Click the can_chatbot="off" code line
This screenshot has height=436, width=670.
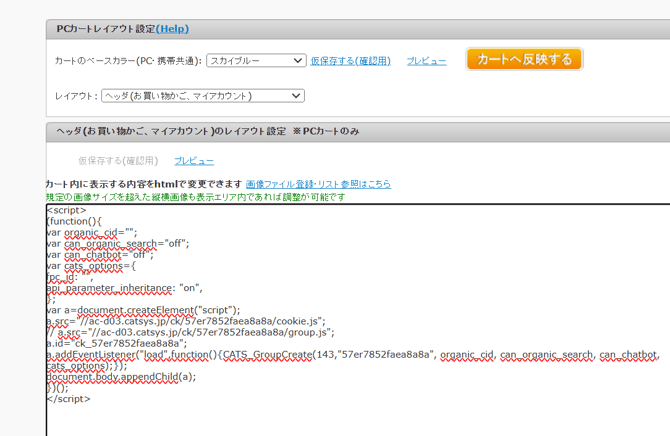pos(100,254)
